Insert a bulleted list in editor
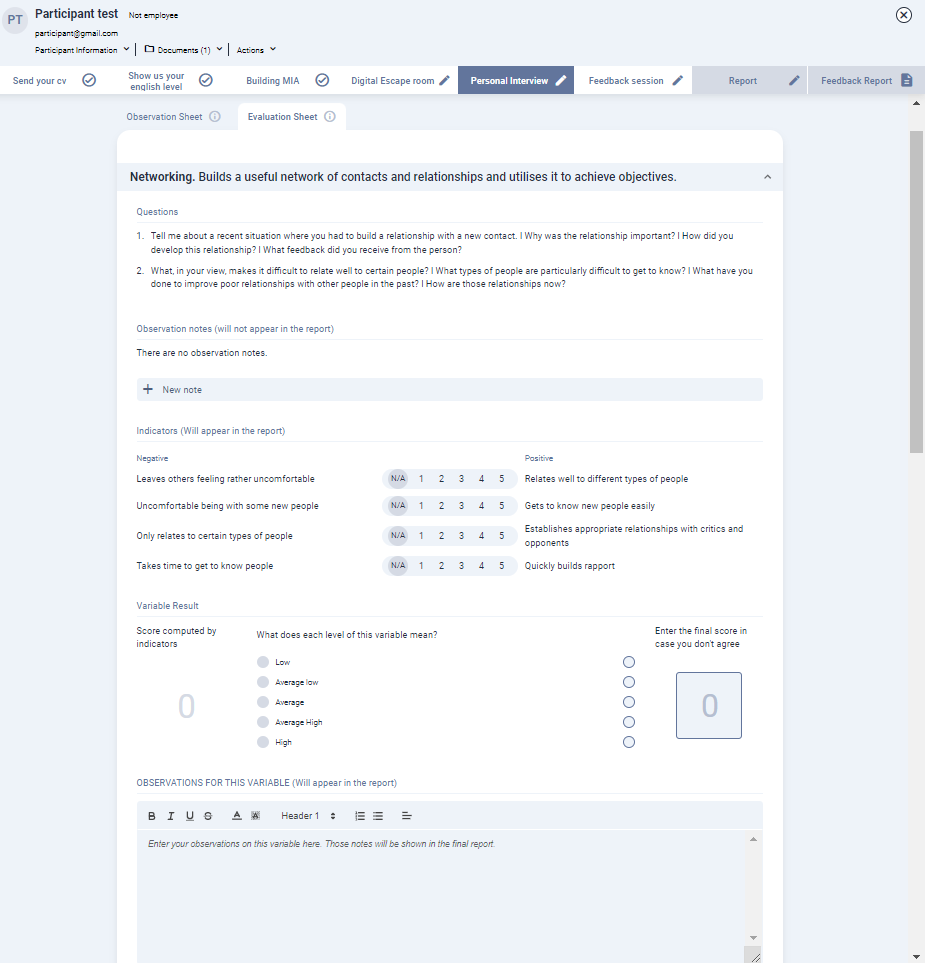 tap(378, 816)
